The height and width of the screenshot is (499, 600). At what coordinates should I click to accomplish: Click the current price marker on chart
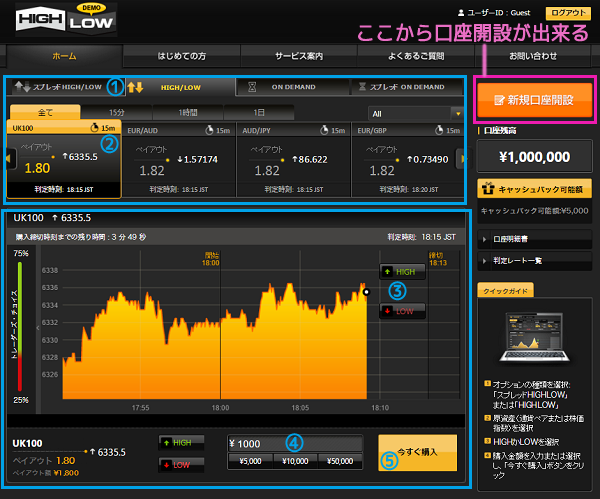[366, 292]
